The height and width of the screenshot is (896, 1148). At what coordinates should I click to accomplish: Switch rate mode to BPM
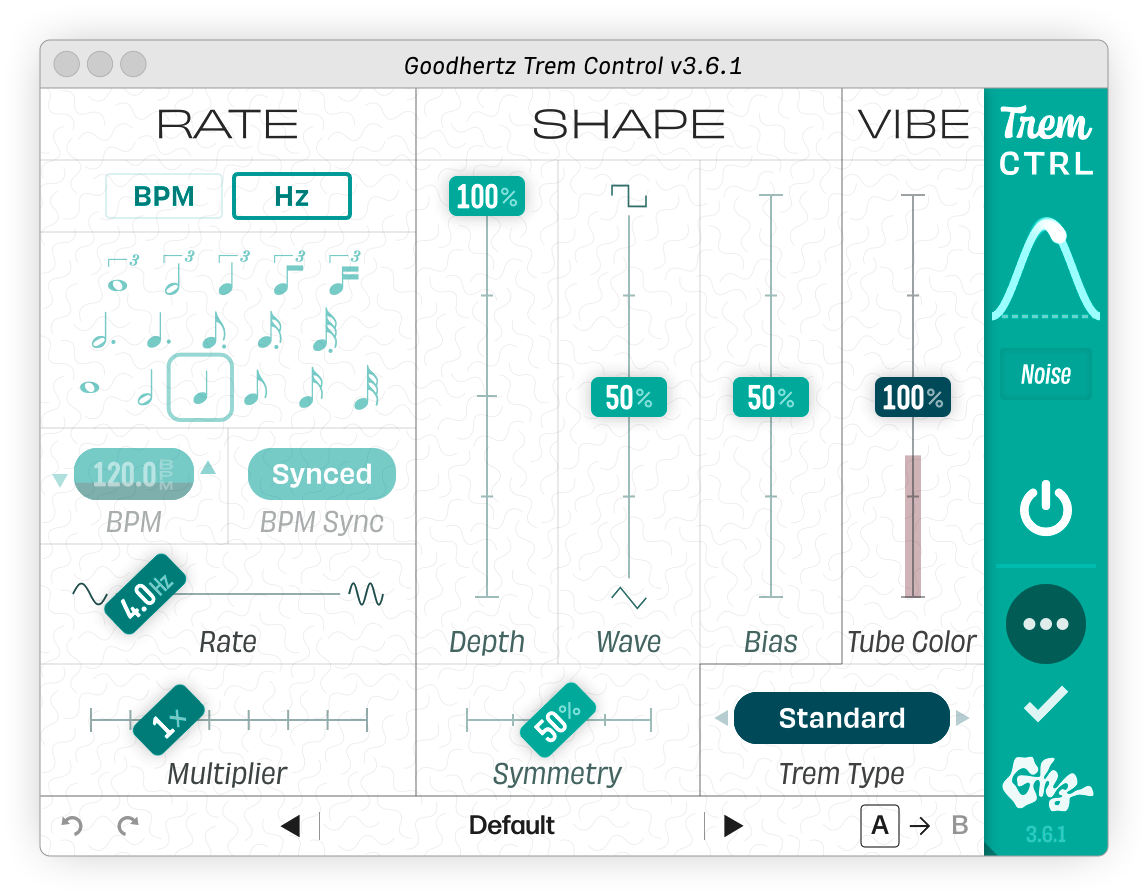[164, 196]
